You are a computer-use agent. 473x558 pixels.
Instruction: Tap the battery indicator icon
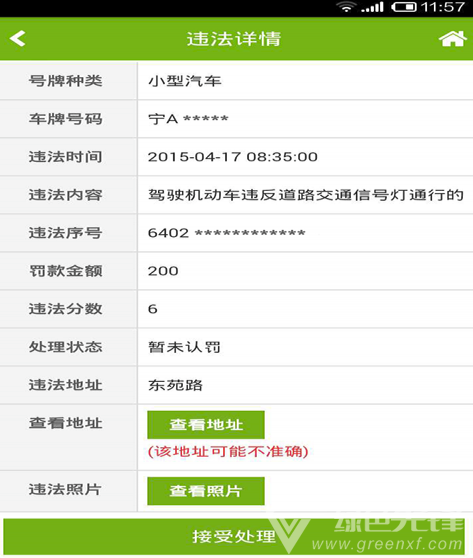click(x=404, y=7)
